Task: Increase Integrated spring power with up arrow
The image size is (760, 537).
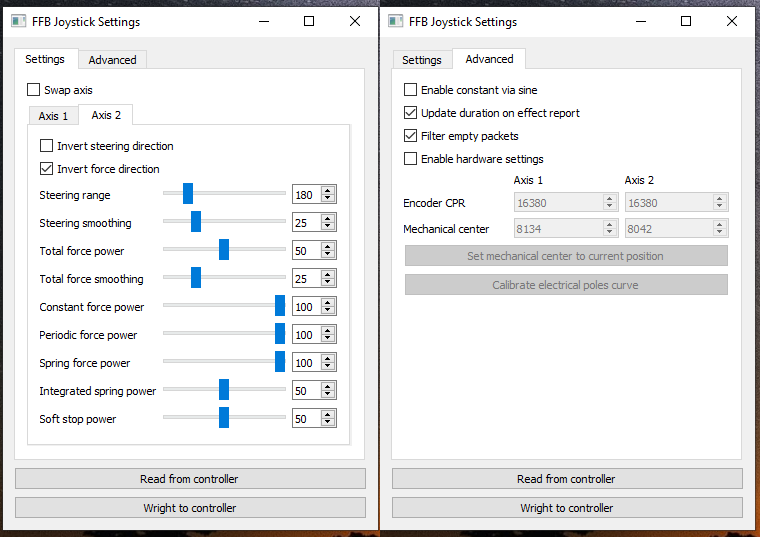Action: pyautogui.click(x=328, y=387)
